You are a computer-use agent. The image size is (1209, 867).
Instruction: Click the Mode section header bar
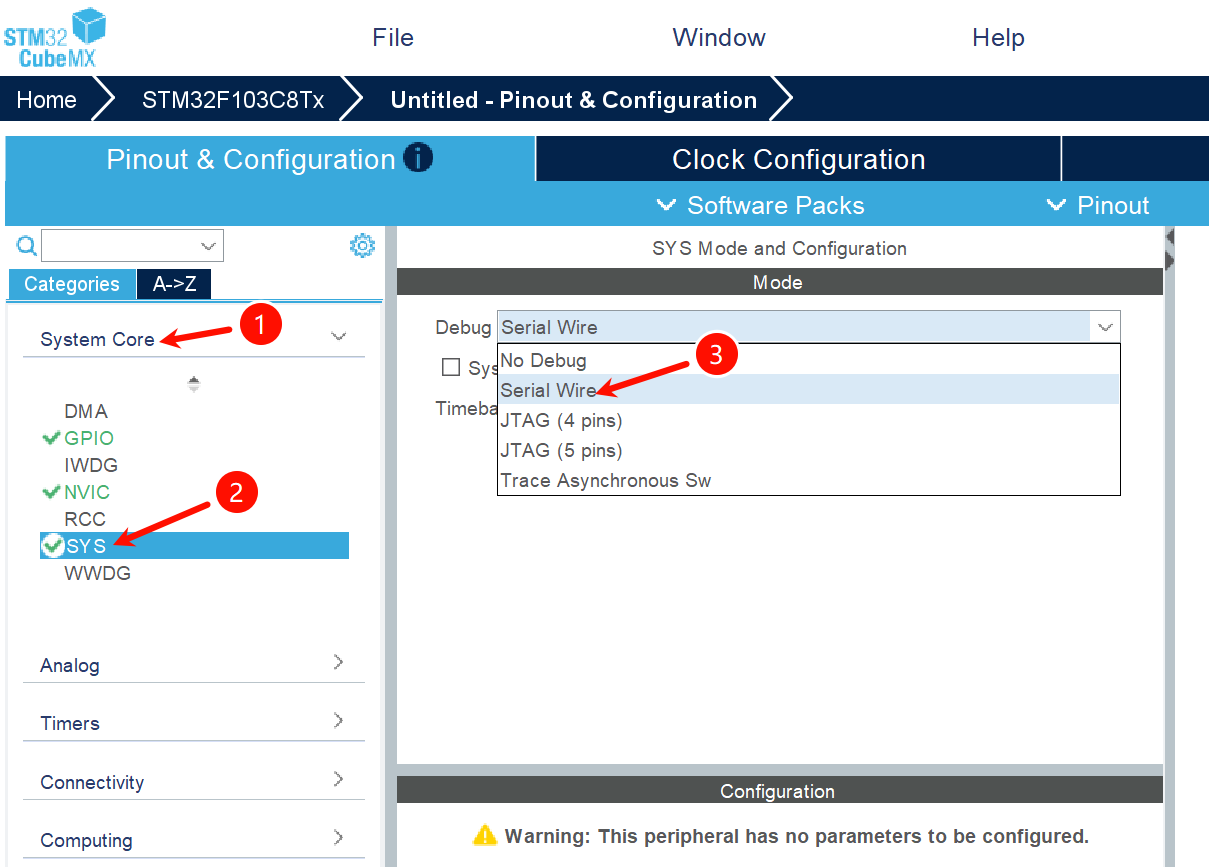pyautogui.click(x=780, y=283)
